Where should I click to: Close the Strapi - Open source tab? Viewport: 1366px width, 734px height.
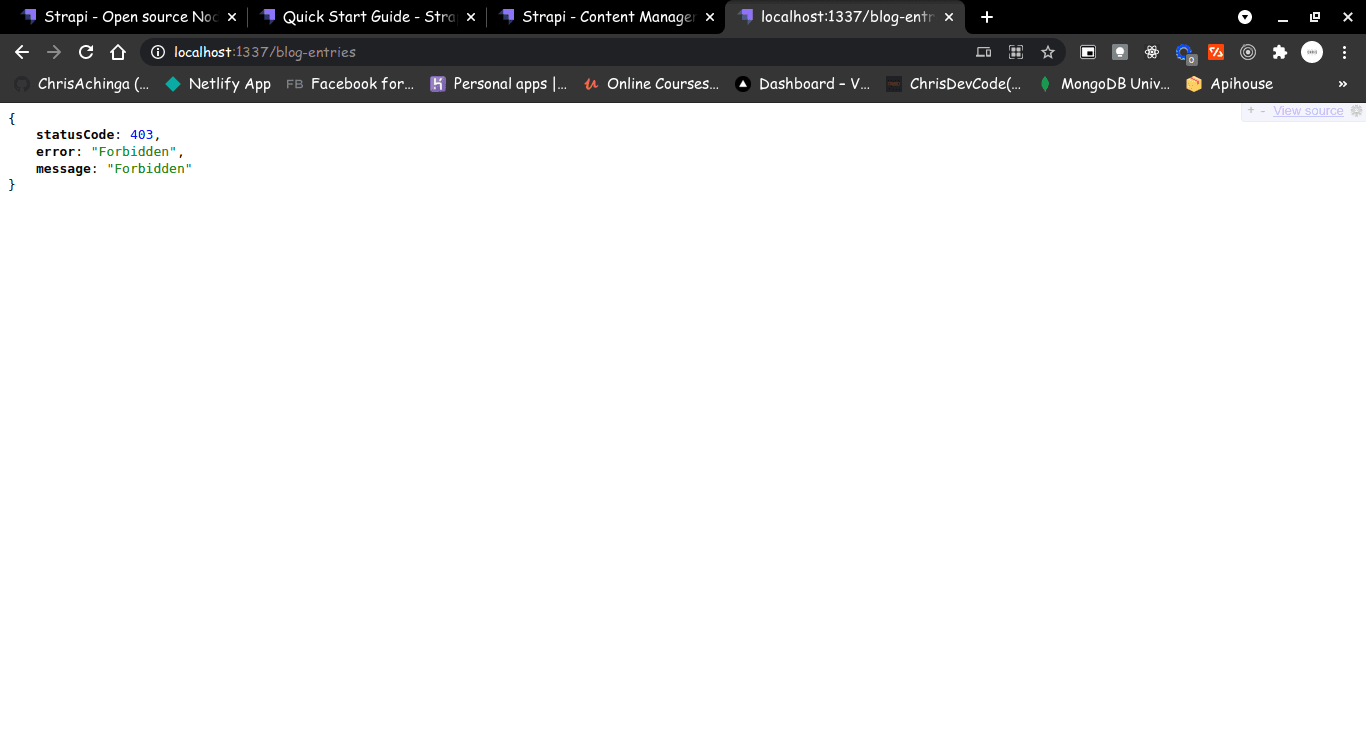[x=232, y=17]
